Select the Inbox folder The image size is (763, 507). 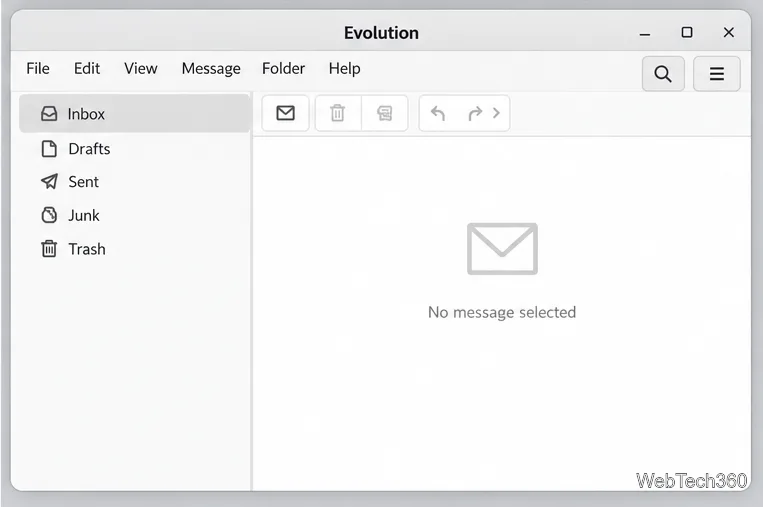tap(135, 113)
